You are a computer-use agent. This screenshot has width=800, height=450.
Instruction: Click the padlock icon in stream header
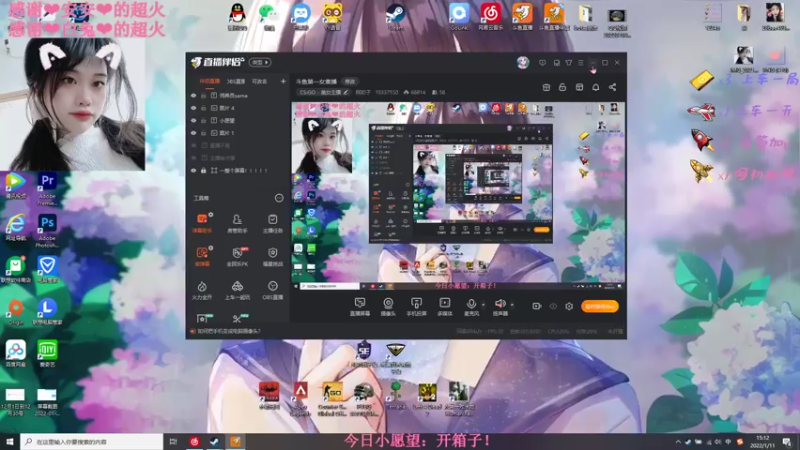(562, 87)
